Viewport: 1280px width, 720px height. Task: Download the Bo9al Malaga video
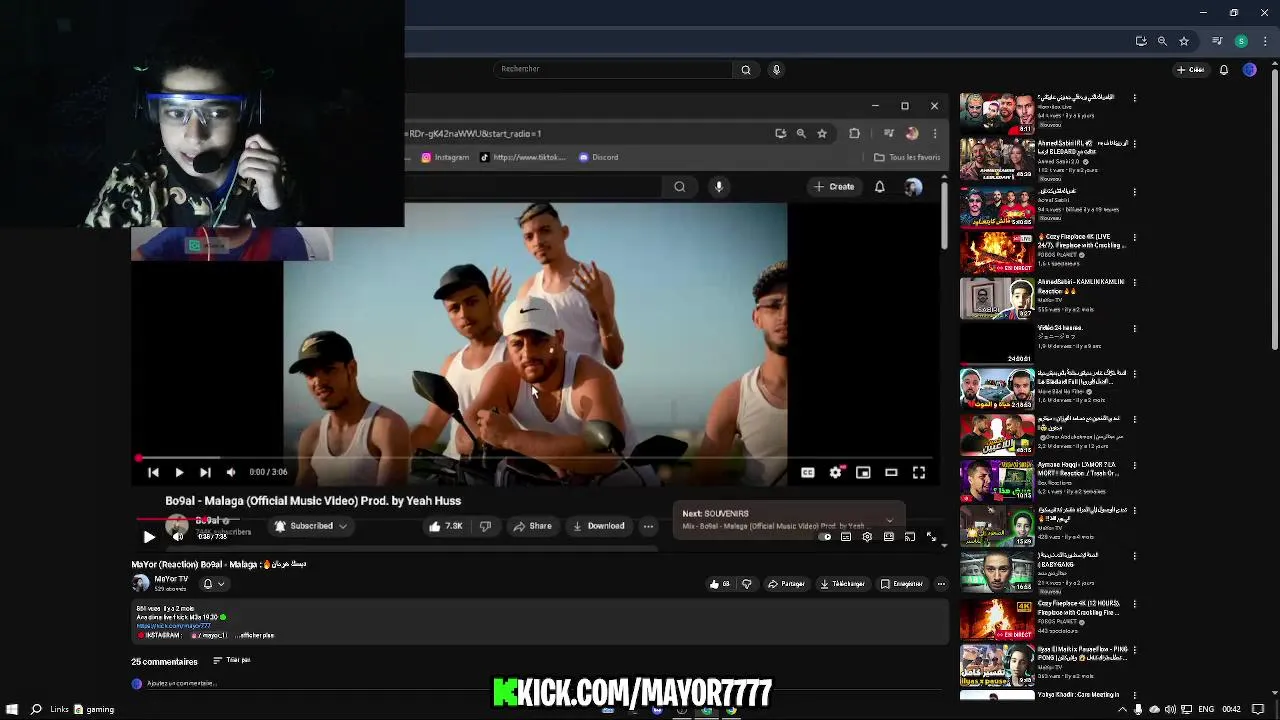coord(599,526)
